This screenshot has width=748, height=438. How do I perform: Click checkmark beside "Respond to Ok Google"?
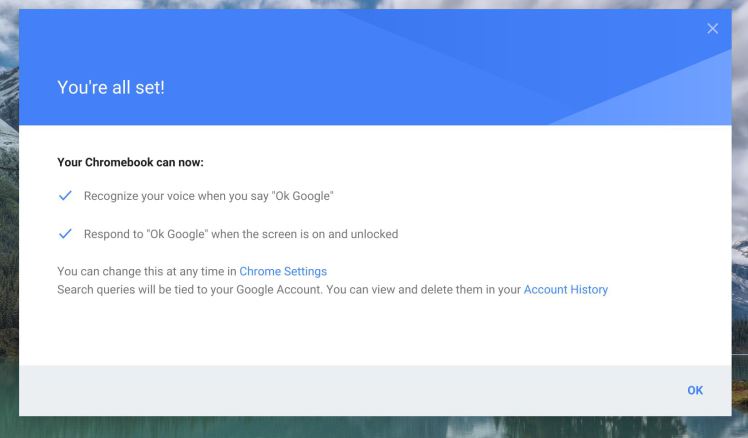[66, 234]
